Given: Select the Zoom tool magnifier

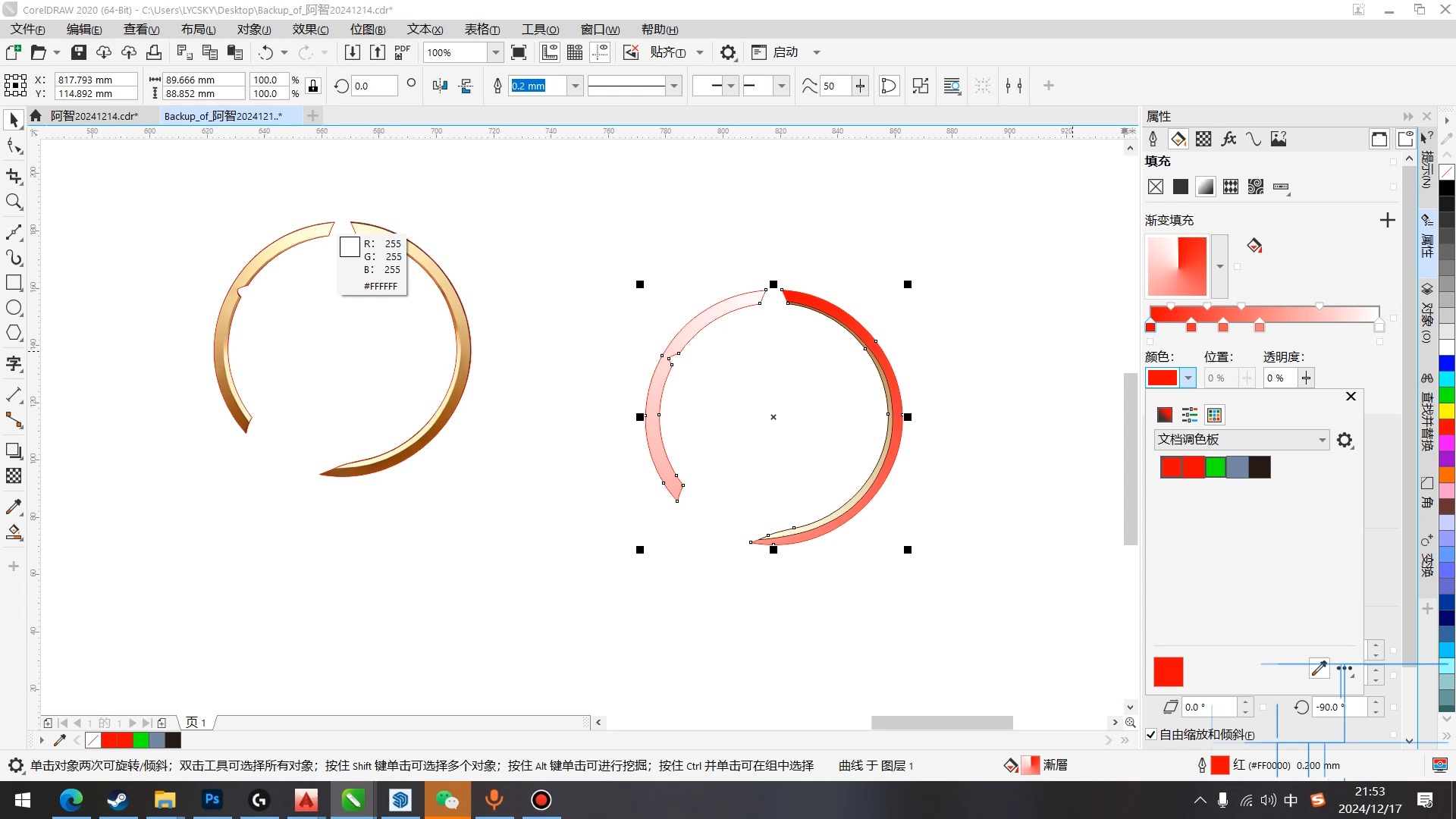Looking at the screenshot, I should 14,202.
